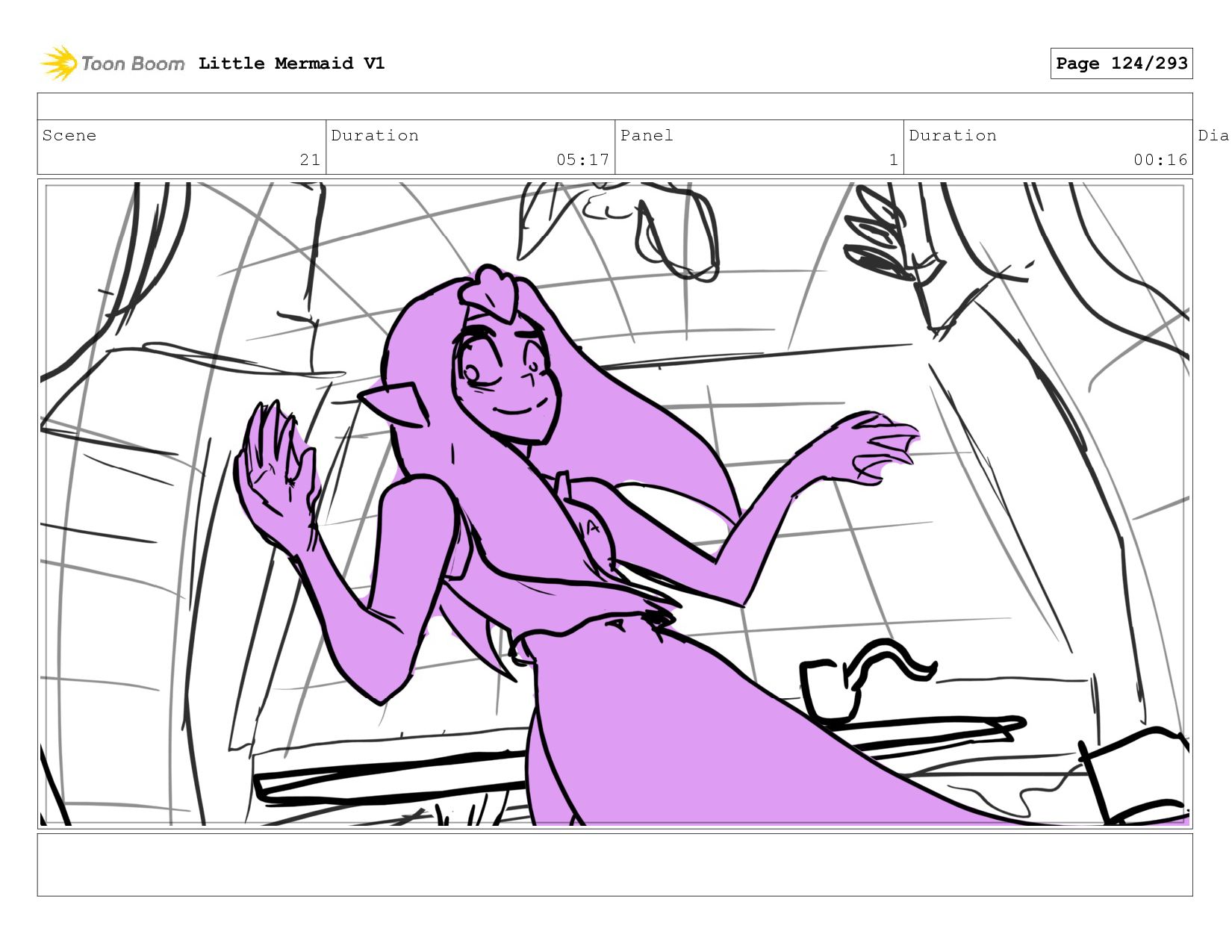Click the 'Panel' header label
Viewport: 1232px width, 952px height.
point(647,135)
